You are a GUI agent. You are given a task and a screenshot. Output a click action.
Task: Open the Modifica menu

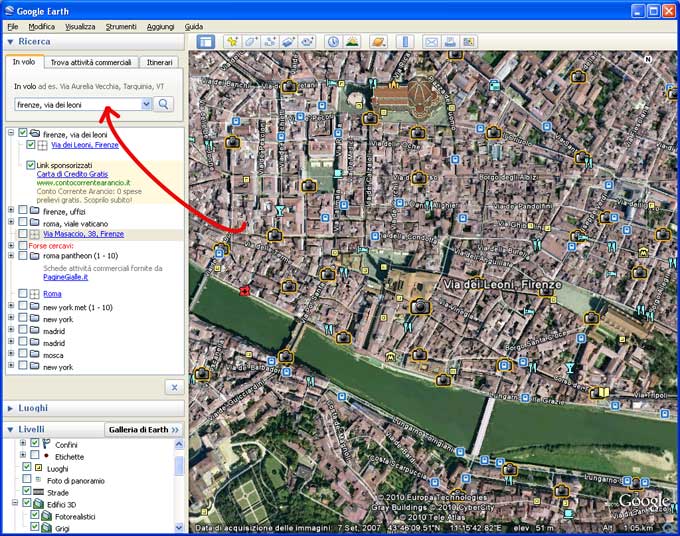pyautogui.click(x=42, y=27)
